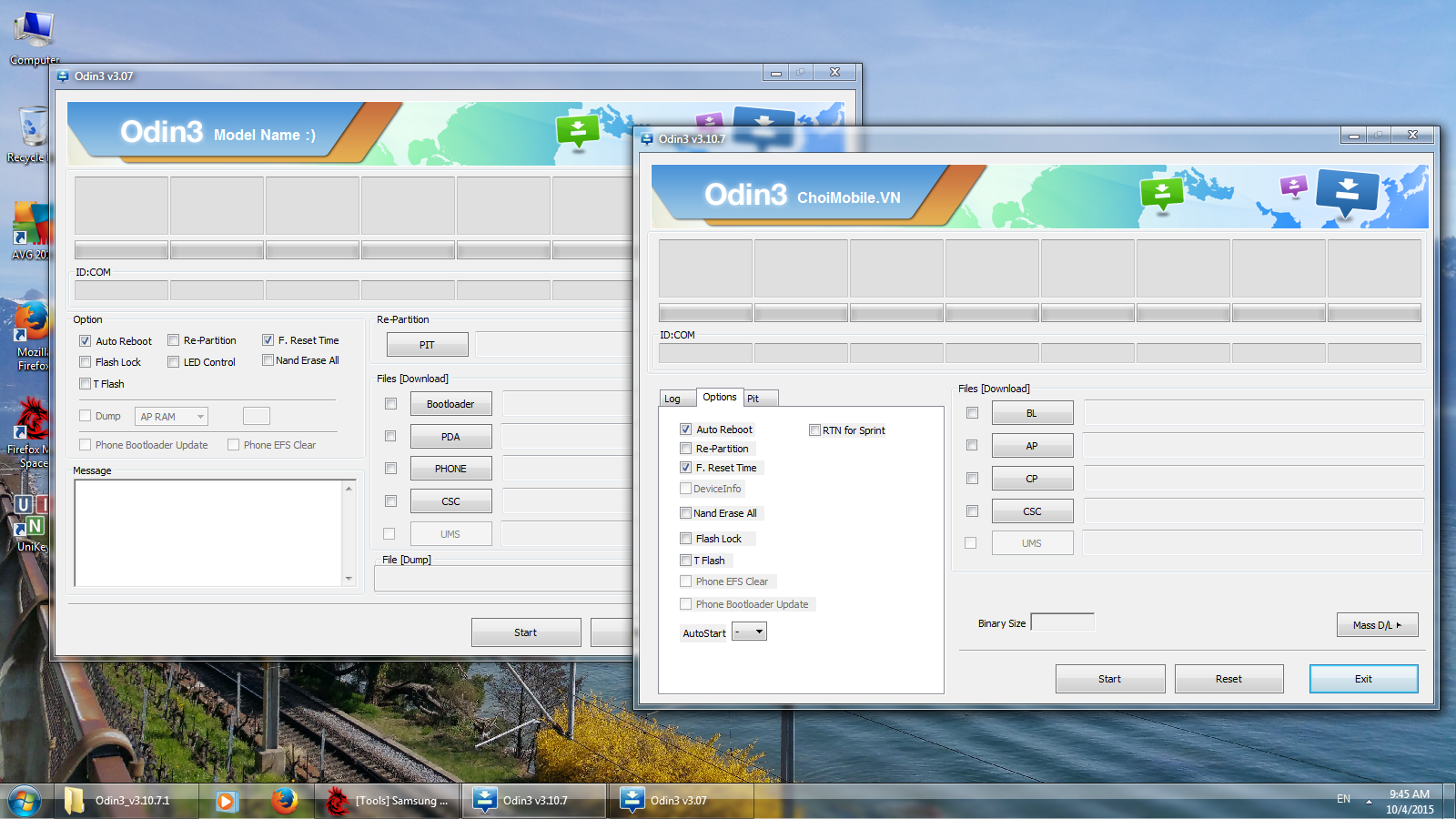
Task: Switch to Firefox from the taskbar
Action: [285, 801]
